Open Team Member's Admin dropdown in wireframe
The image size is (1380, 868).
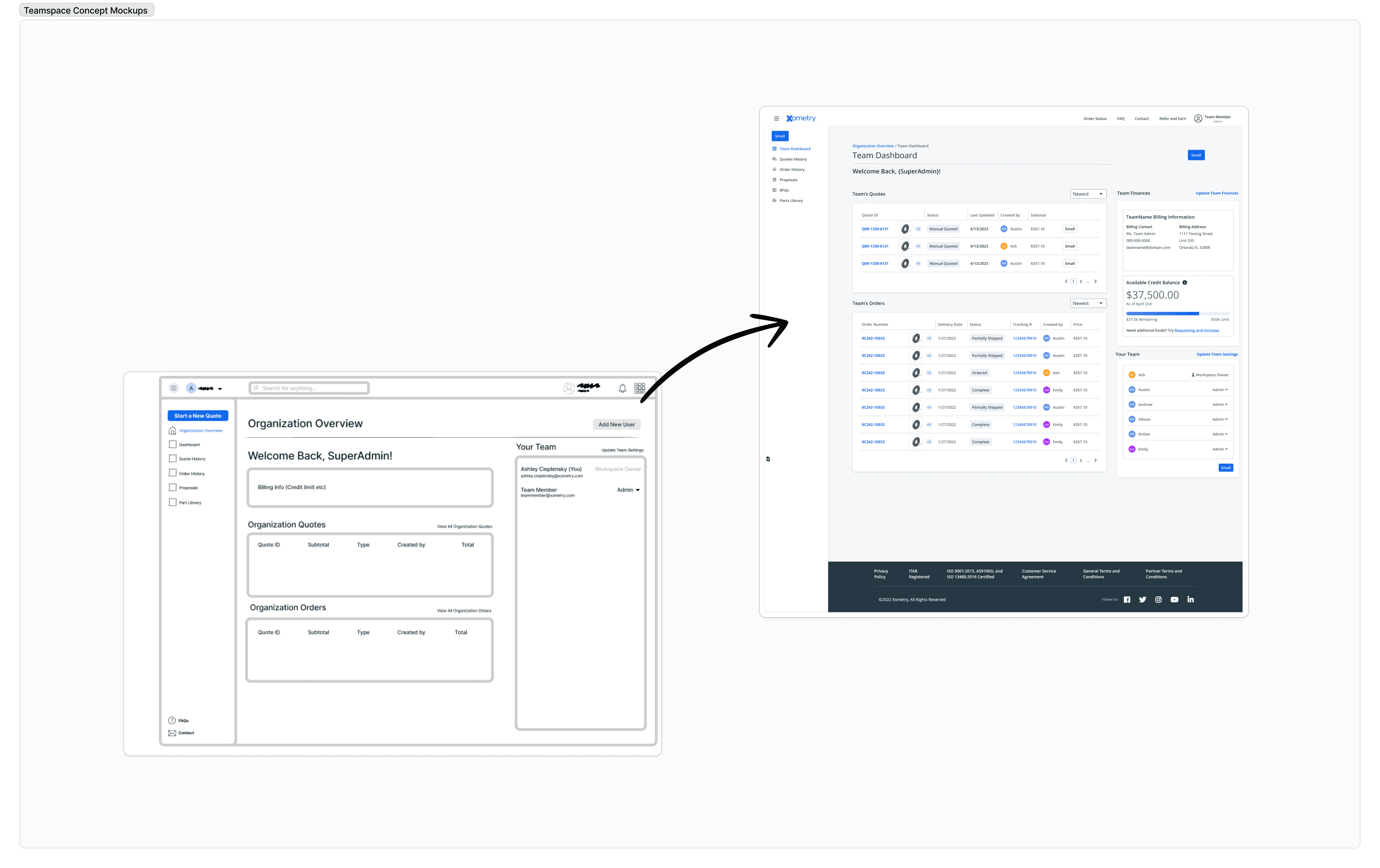628,490
